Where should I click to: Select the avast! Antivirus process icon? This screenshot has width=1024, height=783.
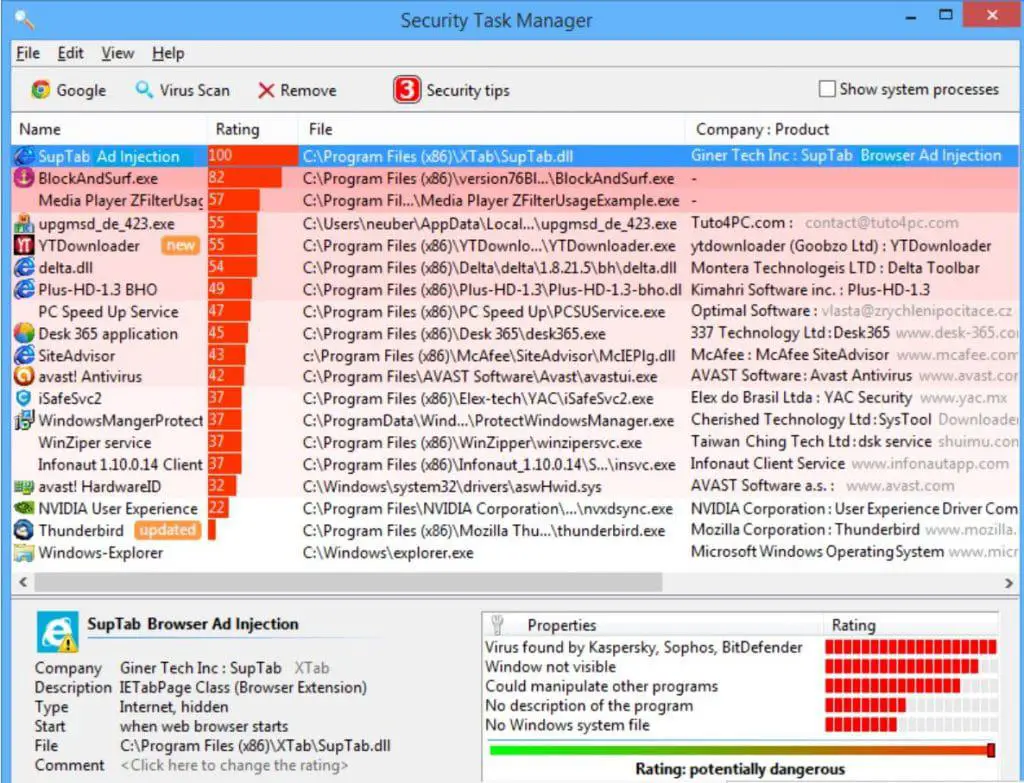pyautogui.click(x=24, y=376)
